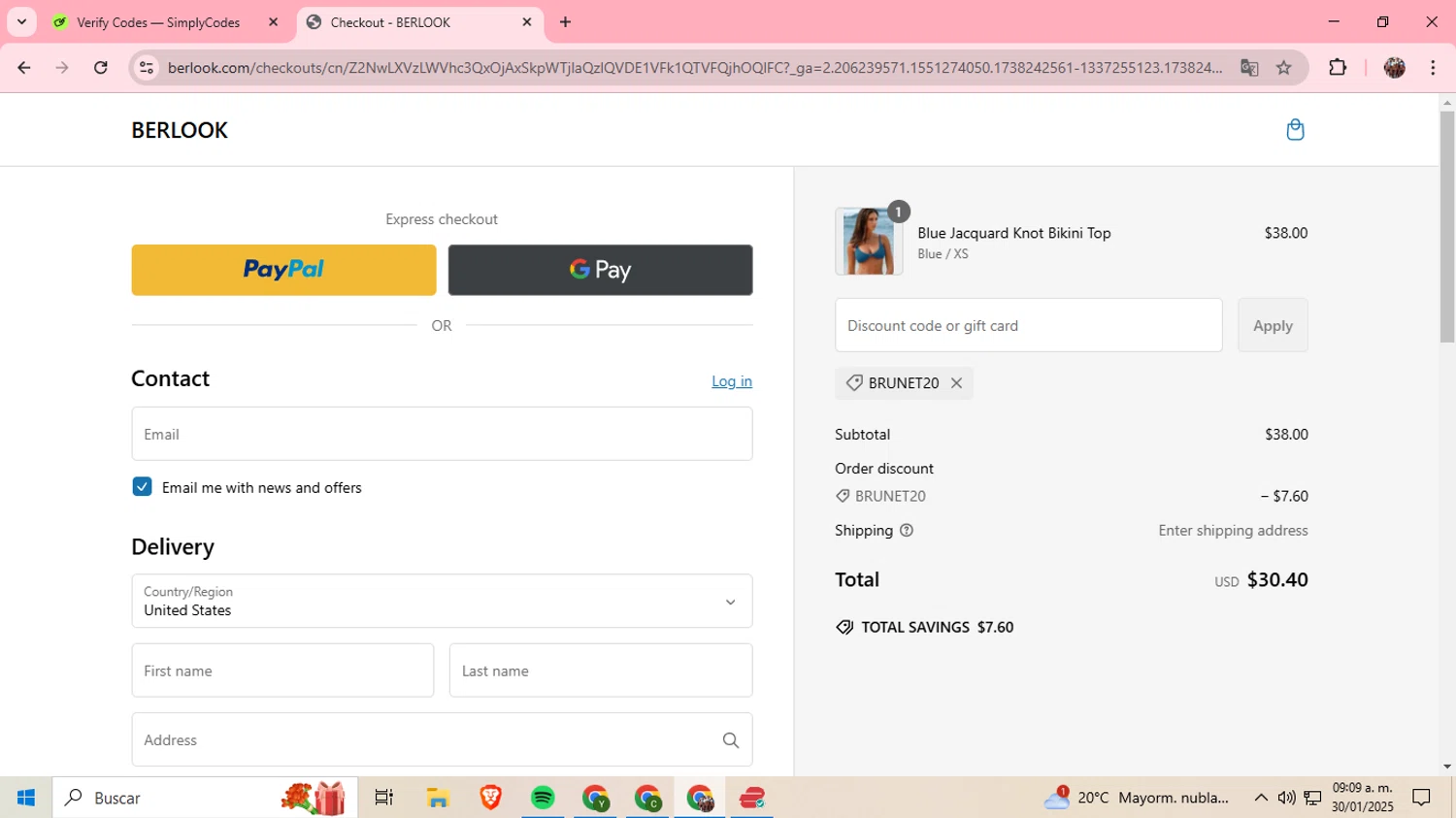Open the browser extensions puzzle icon
1456x818 pixels.
click(x=1338, y=68)
